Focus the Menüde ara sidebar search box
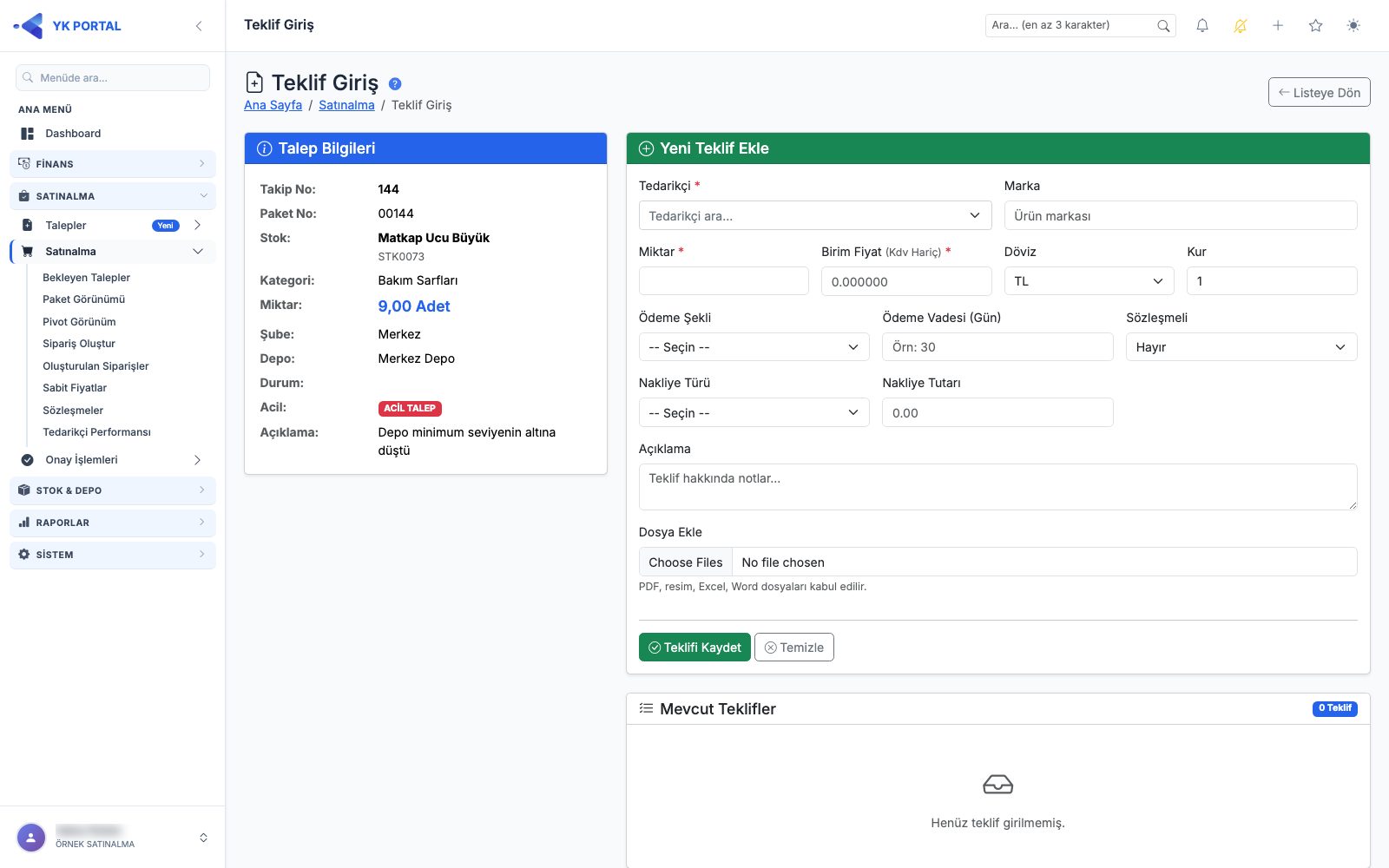 pos(113,77)
